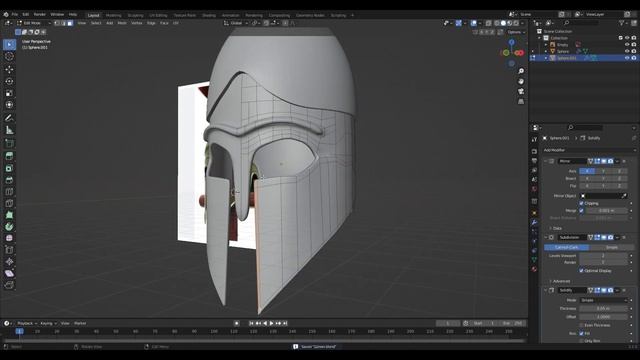Image resolution: width=640 pixels, height=360 pixels.
Task: Select the Sphere object in outliner
Action: coord(563,51)
